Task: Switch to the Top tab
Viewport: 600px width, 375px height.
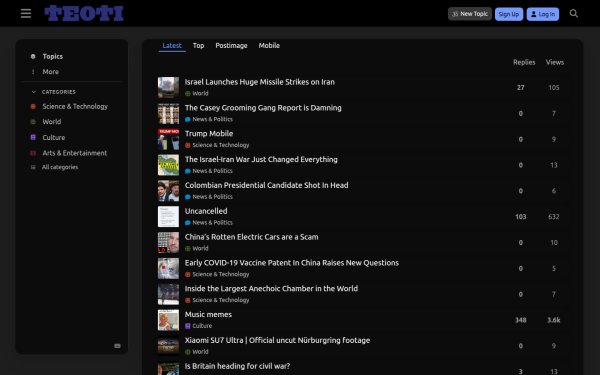Action: coord(198,46)
